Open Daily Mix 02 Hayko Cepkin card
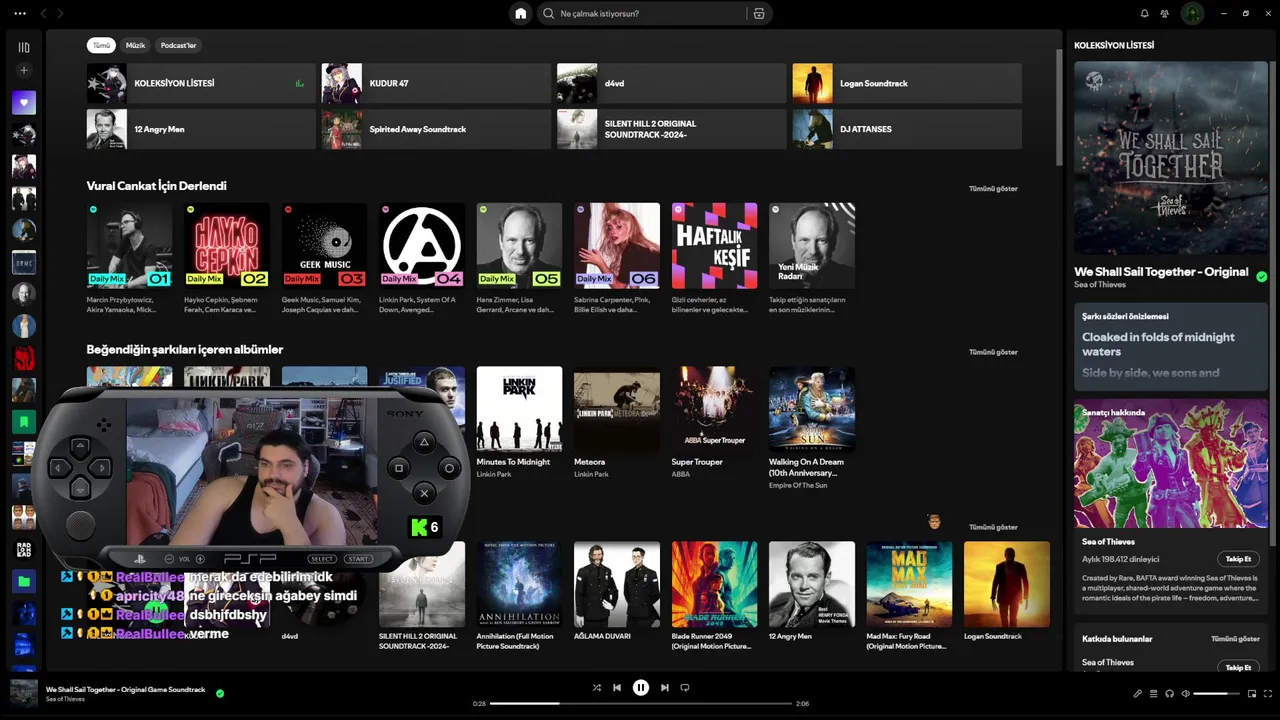 [227, 259]
